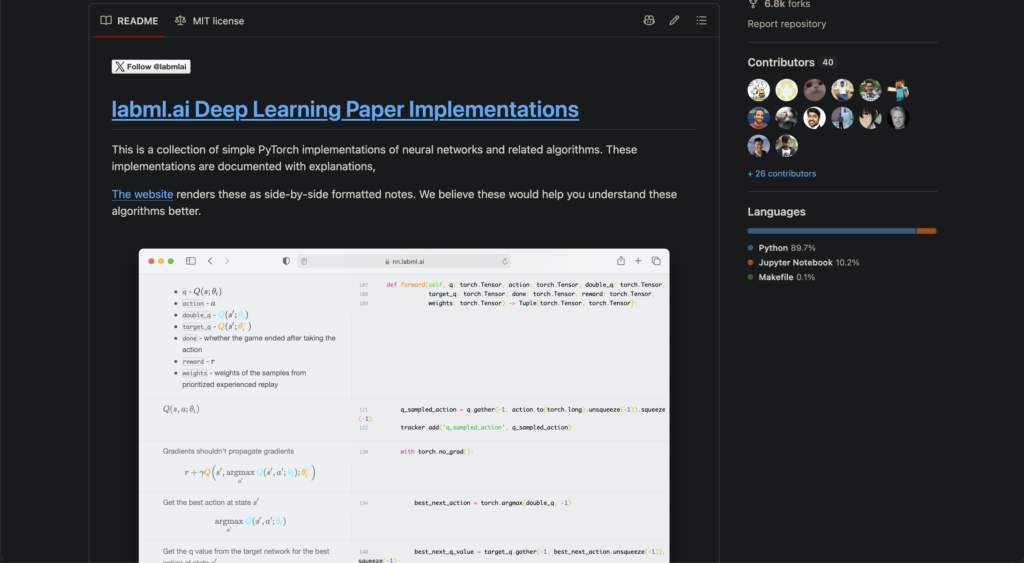Open labml.ai Deep Learning Paper Implementations heading link
This screenshot has height=563, width=1024.
pyautogui.click(x=345, y=109)
